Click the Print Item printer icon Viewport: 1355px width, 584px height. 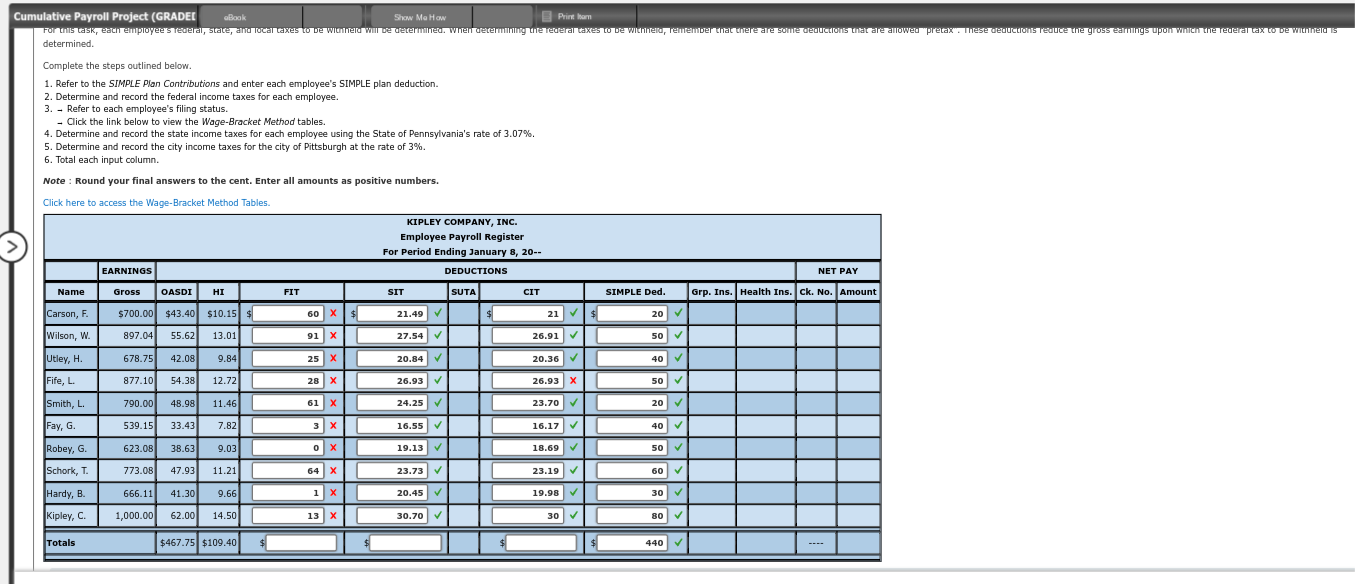546,16
